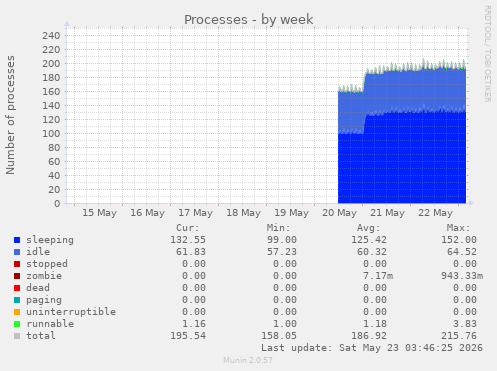497x371 pixels.
Task: Click the paging legend color swatch
Action: point(17,300)
